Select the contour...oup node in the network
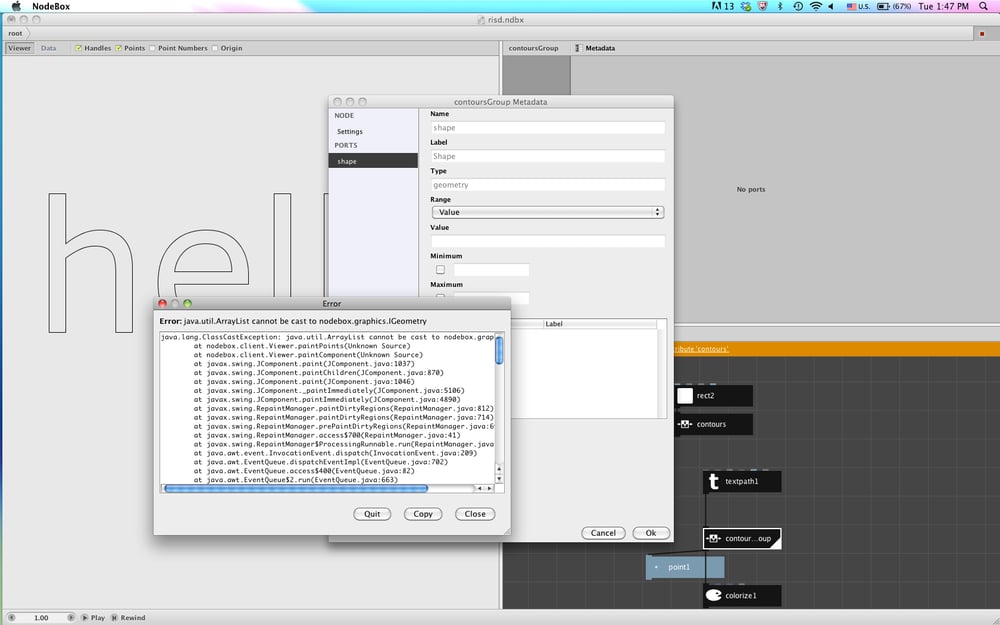Viewport: 1000px width, 625px height. click(x=742, y=538)
